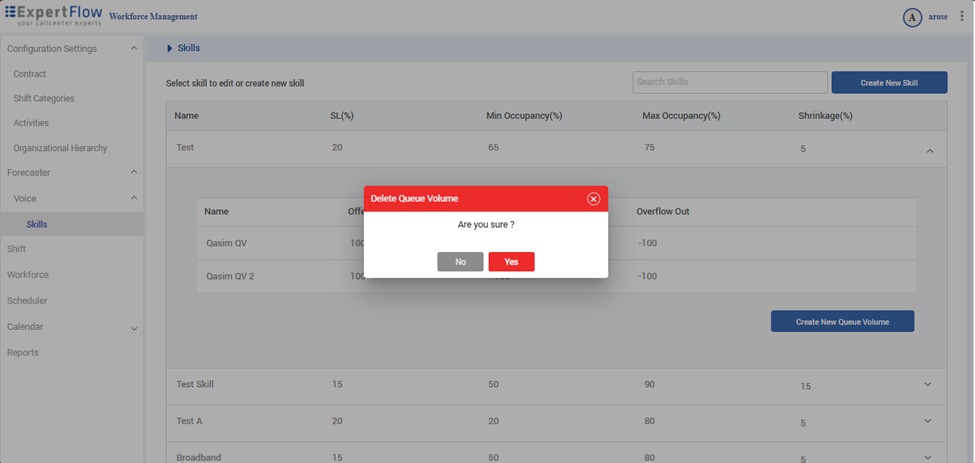975x463 pixels.
Task: Close the Delete Queue Volume dialog
Action: (593, 199)
